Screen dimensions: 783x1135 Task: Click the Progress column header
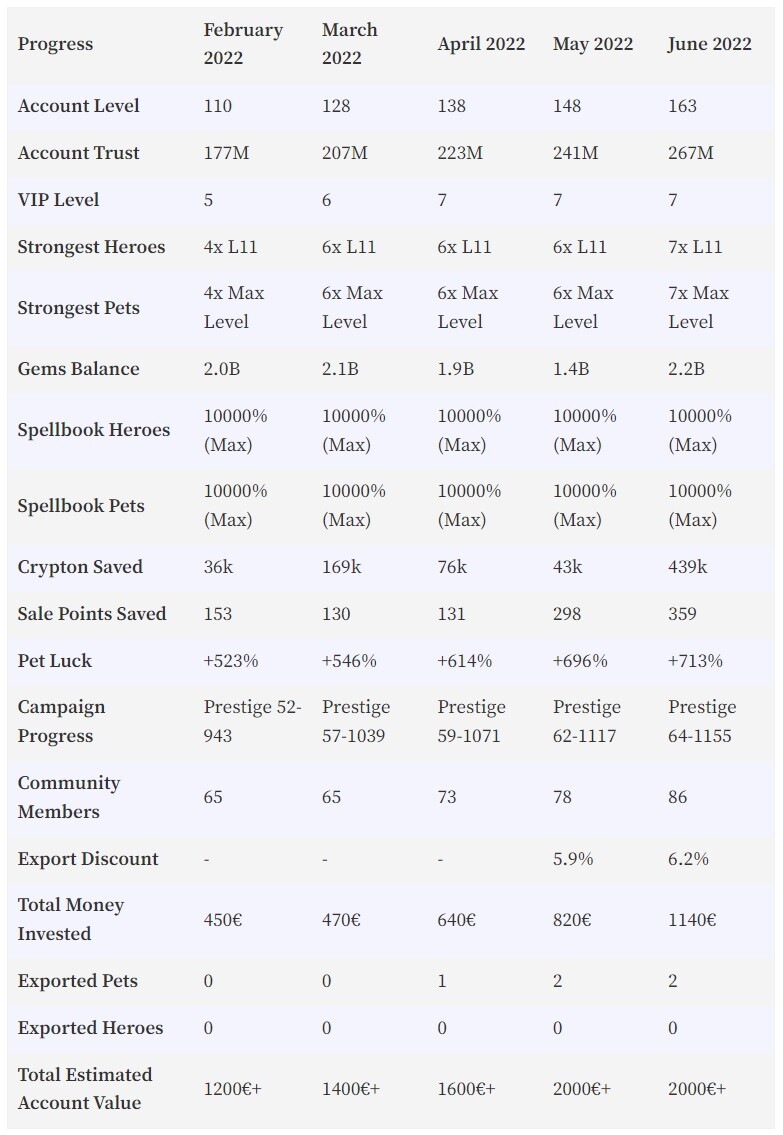pos(55,44)
